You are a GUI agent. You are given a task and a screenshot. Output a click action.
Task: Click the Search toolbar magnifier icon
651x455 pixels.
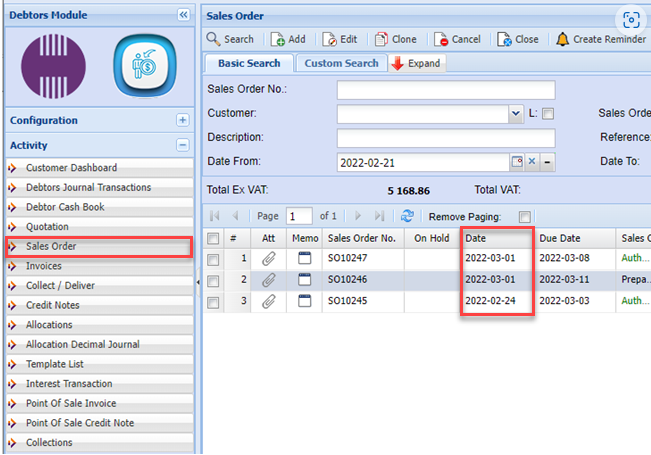[x=214, y=39]
